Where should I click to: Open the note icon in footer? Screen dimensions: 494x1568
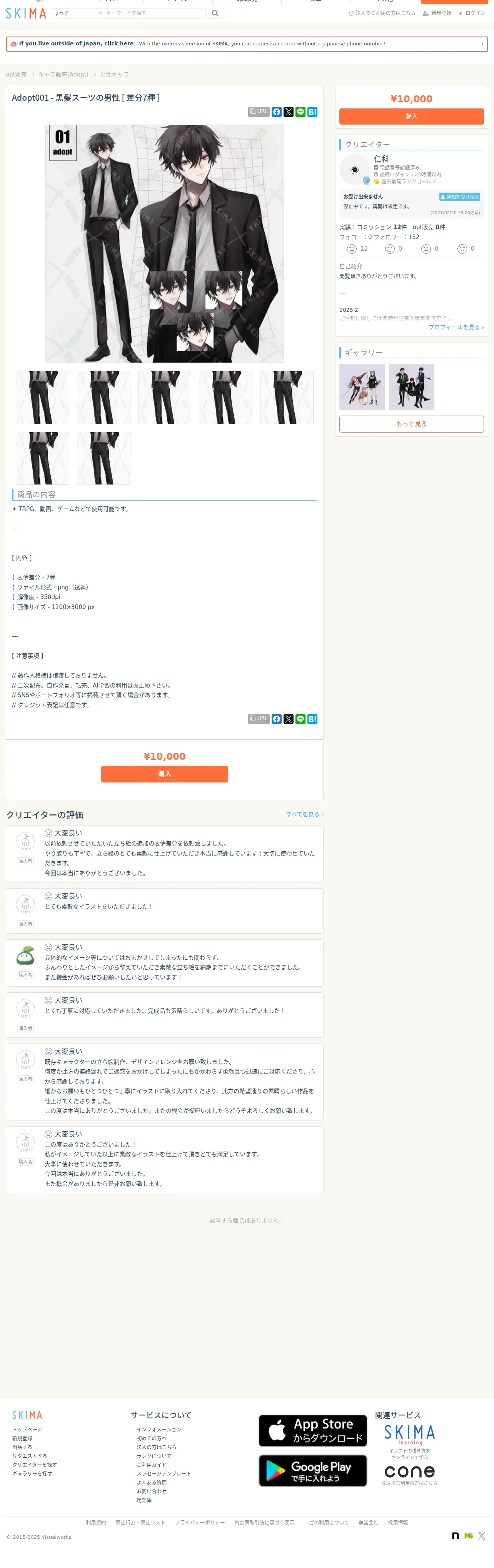pyautogui.click(x=455, y=1536)
